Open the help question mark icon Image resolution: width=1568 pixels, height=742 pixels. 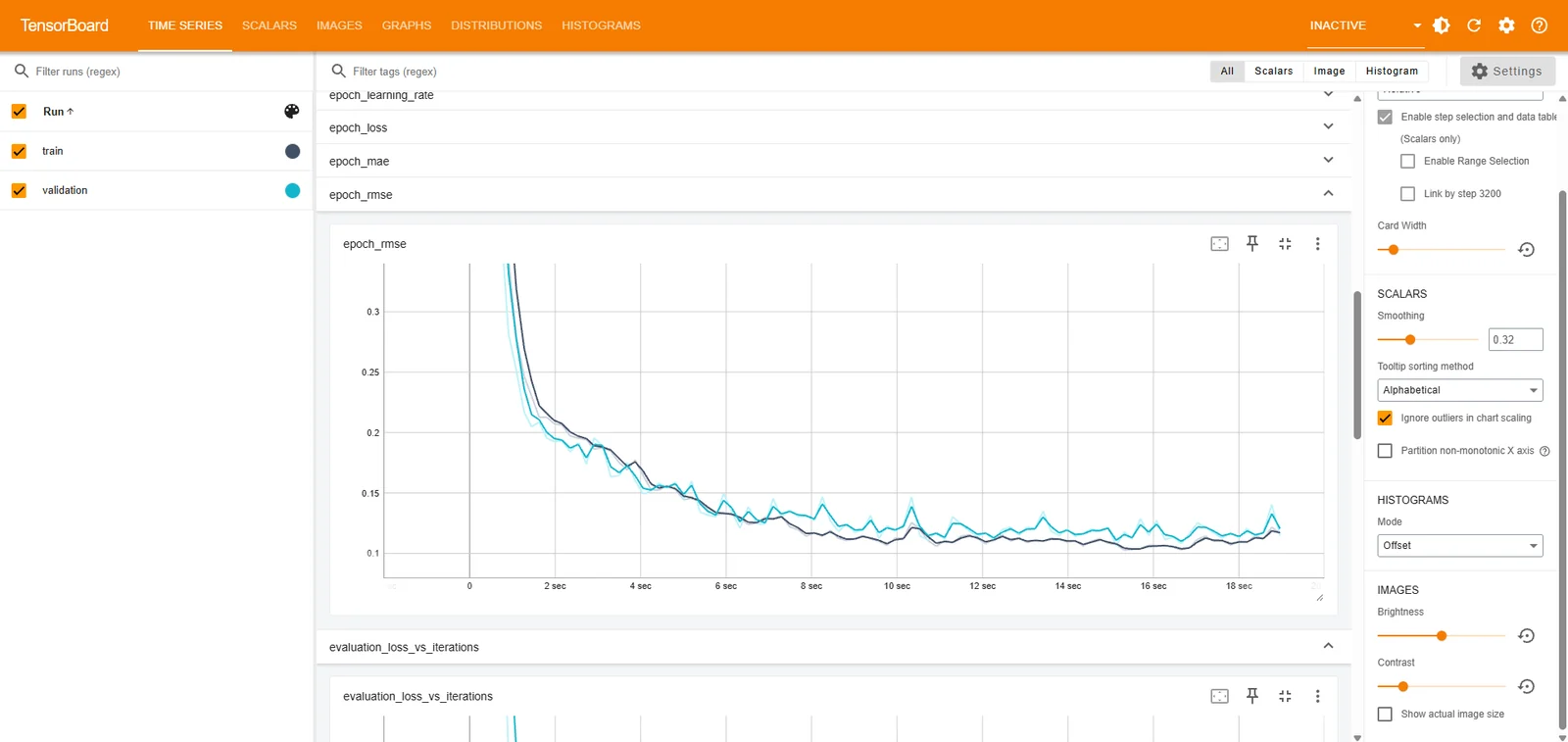[x=1540, y=25]
